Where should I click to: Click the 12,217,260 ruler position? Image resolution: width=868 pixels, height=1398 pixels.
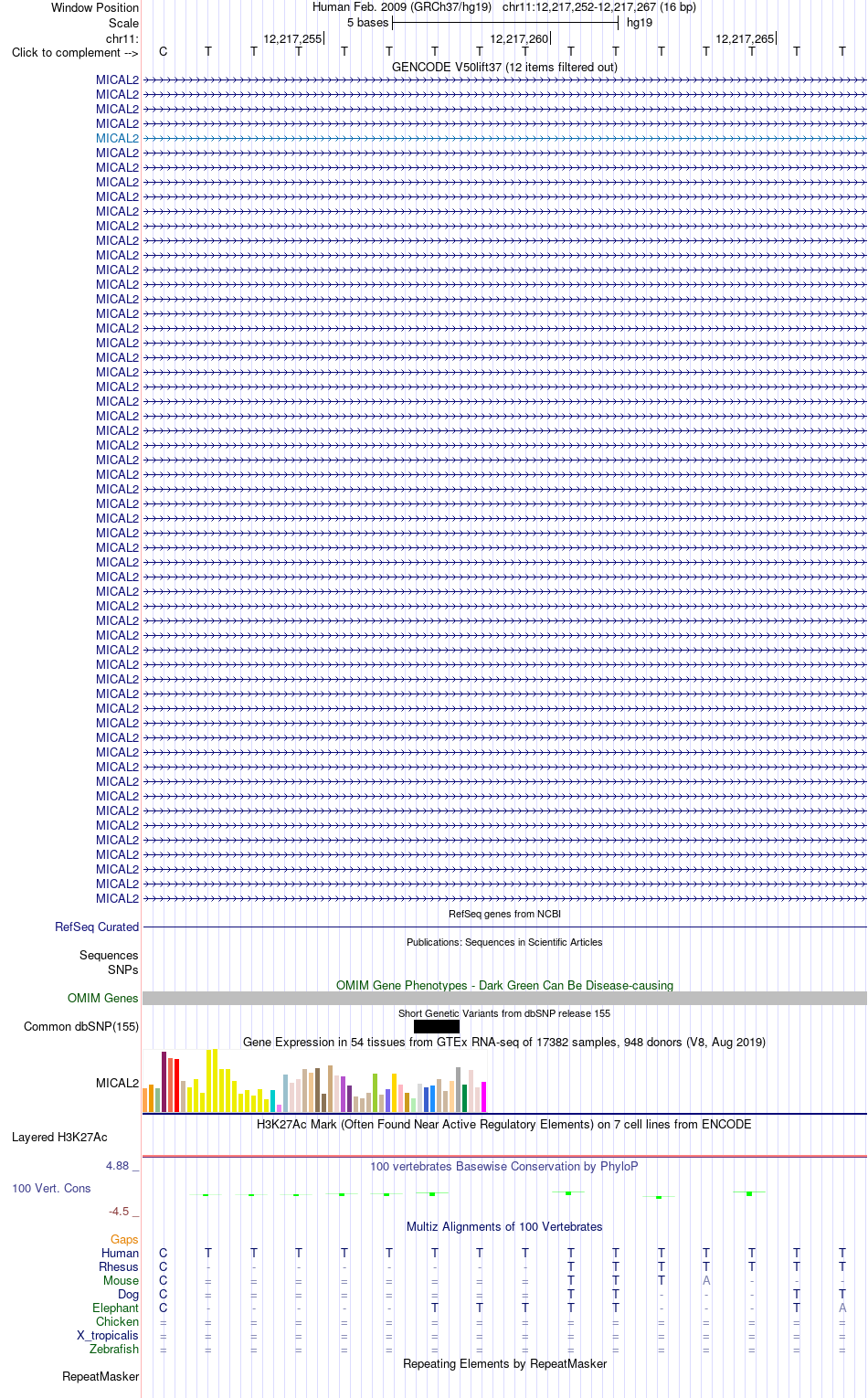click(519, 38)
